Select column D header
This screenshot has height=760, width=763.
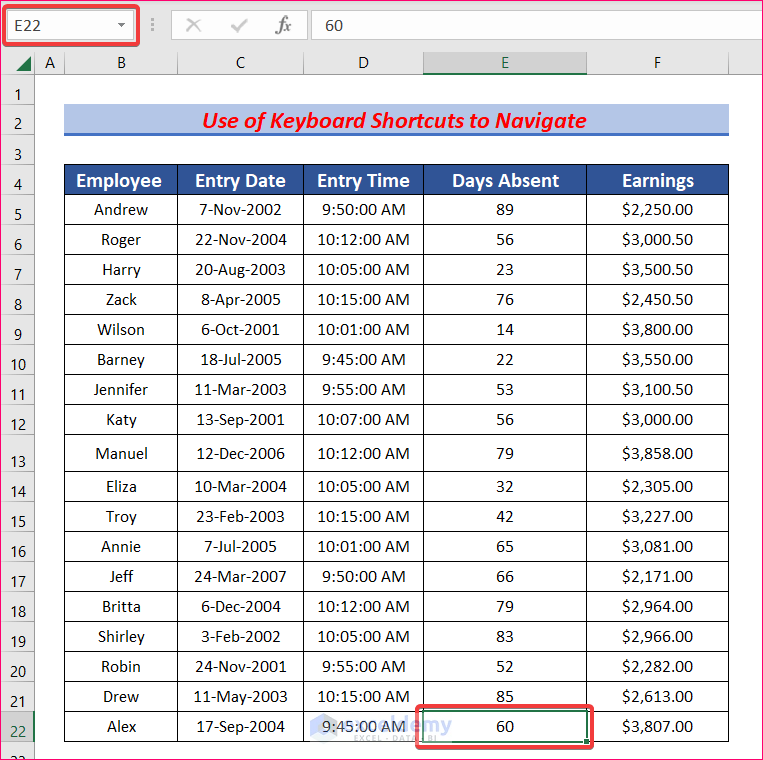[x=363, y=63]
